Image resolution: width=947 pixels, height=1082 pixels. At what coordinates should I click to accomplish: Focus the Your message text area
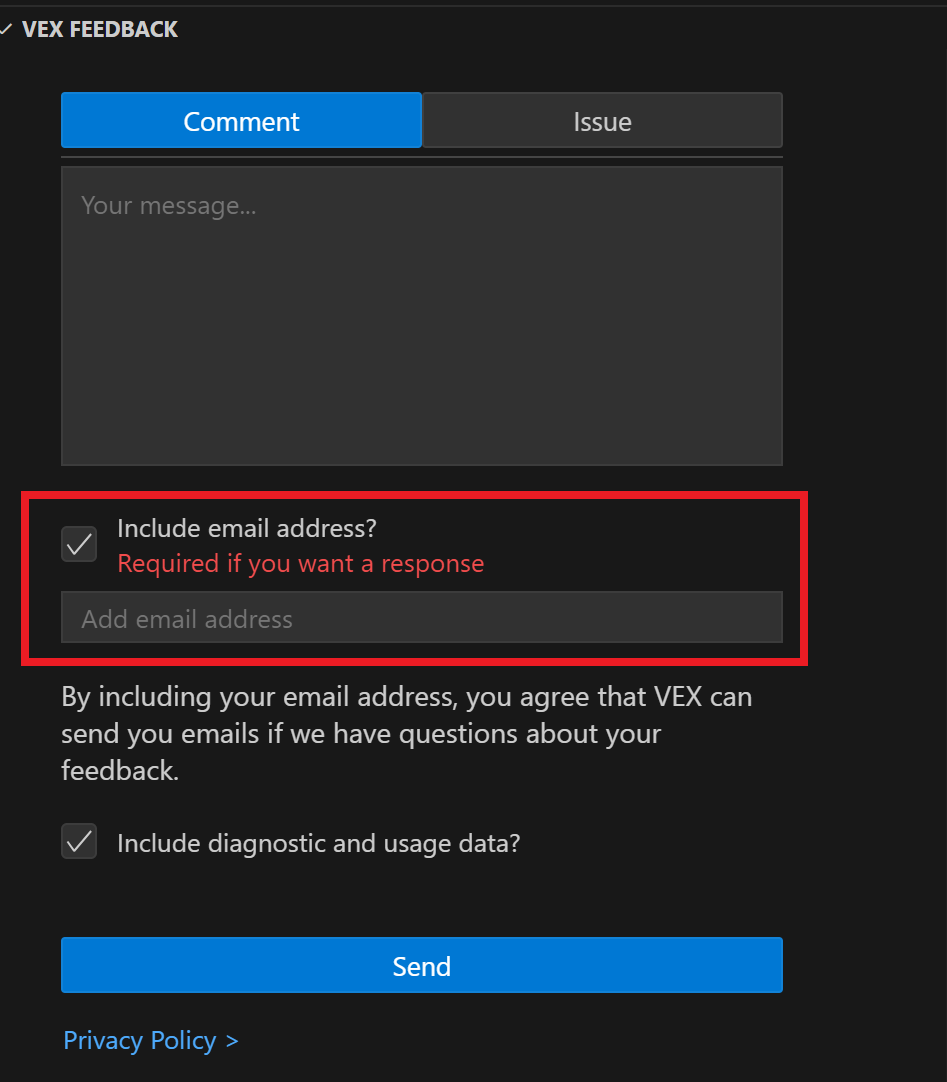[x=421, y=315]
